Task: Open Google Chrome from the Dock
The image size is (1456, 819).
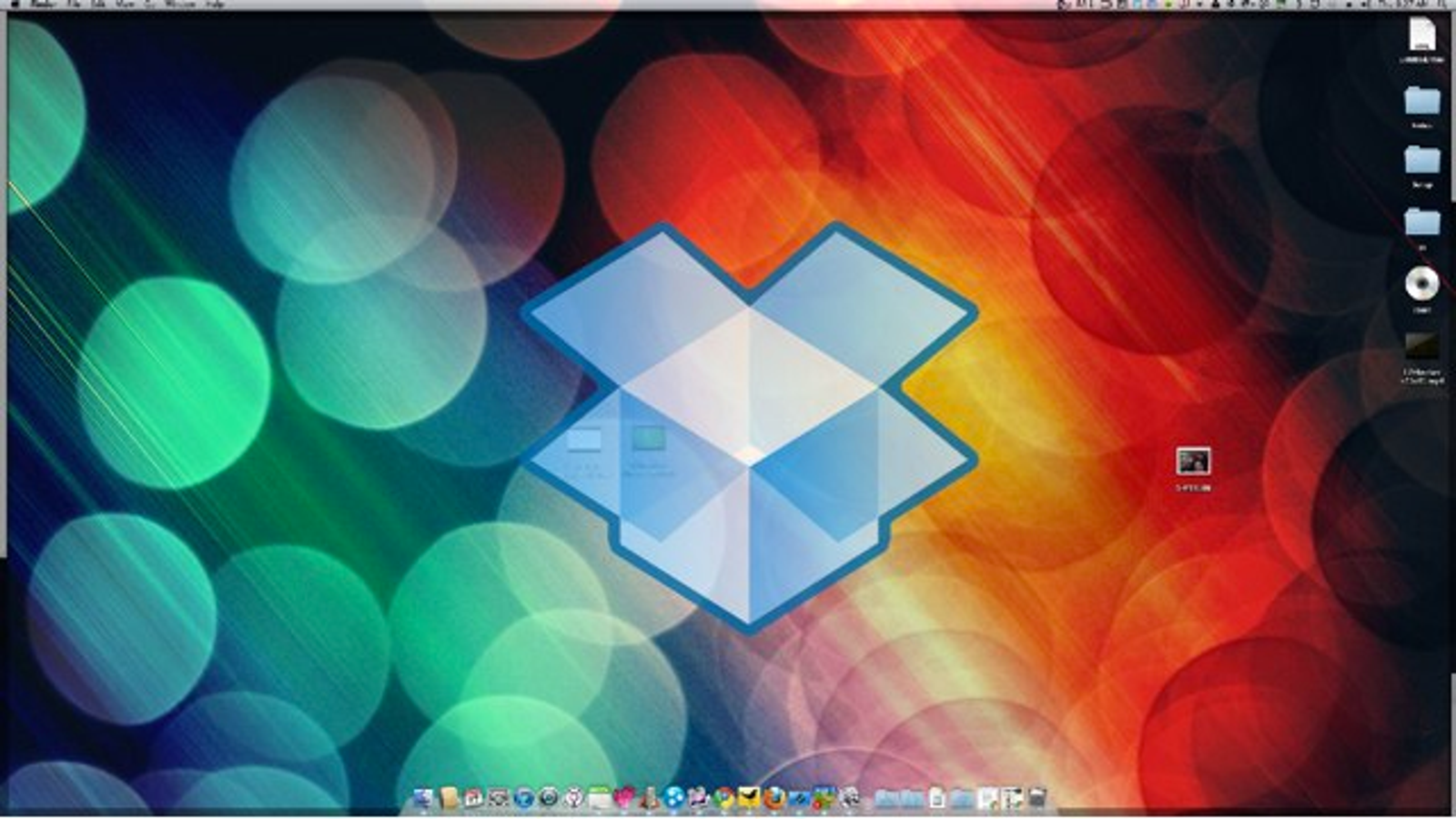Action: [x=723, y=799]
